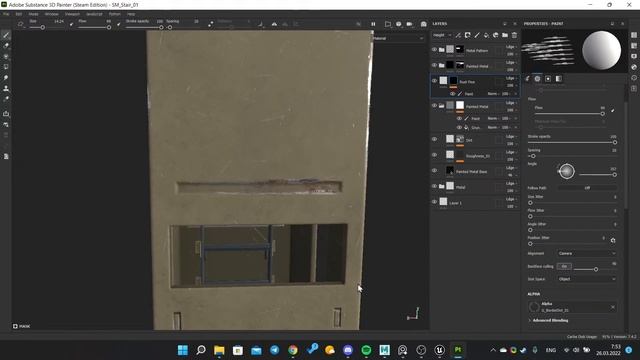This screenshot has width=640, height=360.
Task: Open the Resource updater icon in left toolbar
Action: (x=6, y=124)
